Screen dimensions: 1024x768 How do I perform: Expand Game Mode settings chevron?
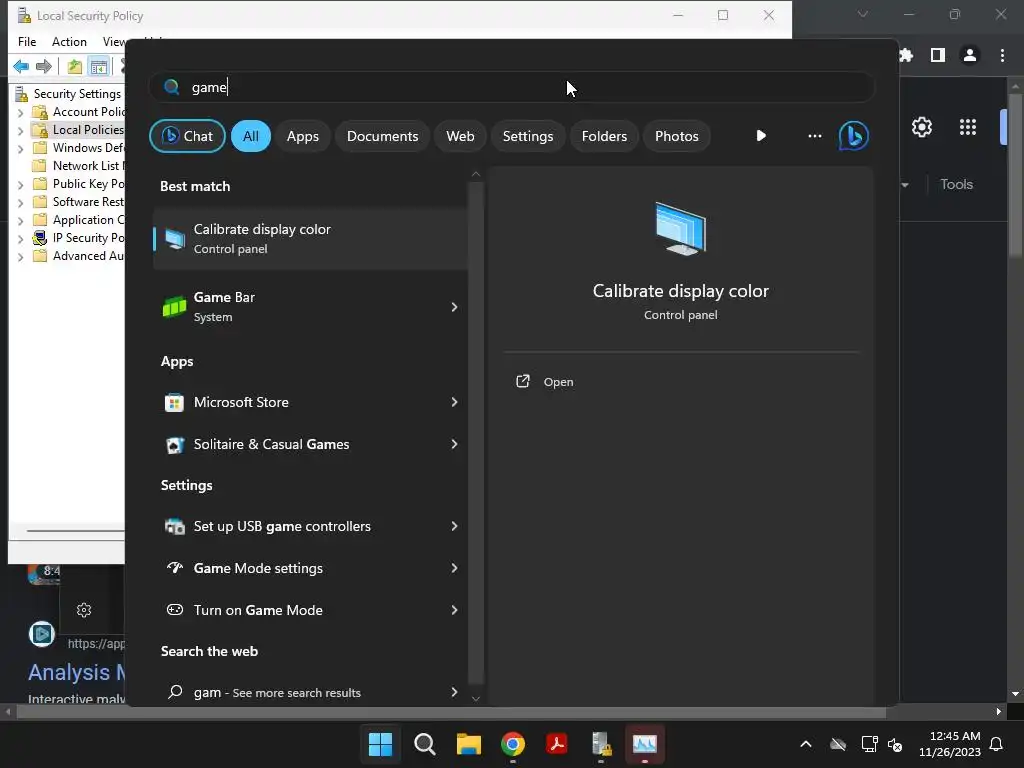454,568
